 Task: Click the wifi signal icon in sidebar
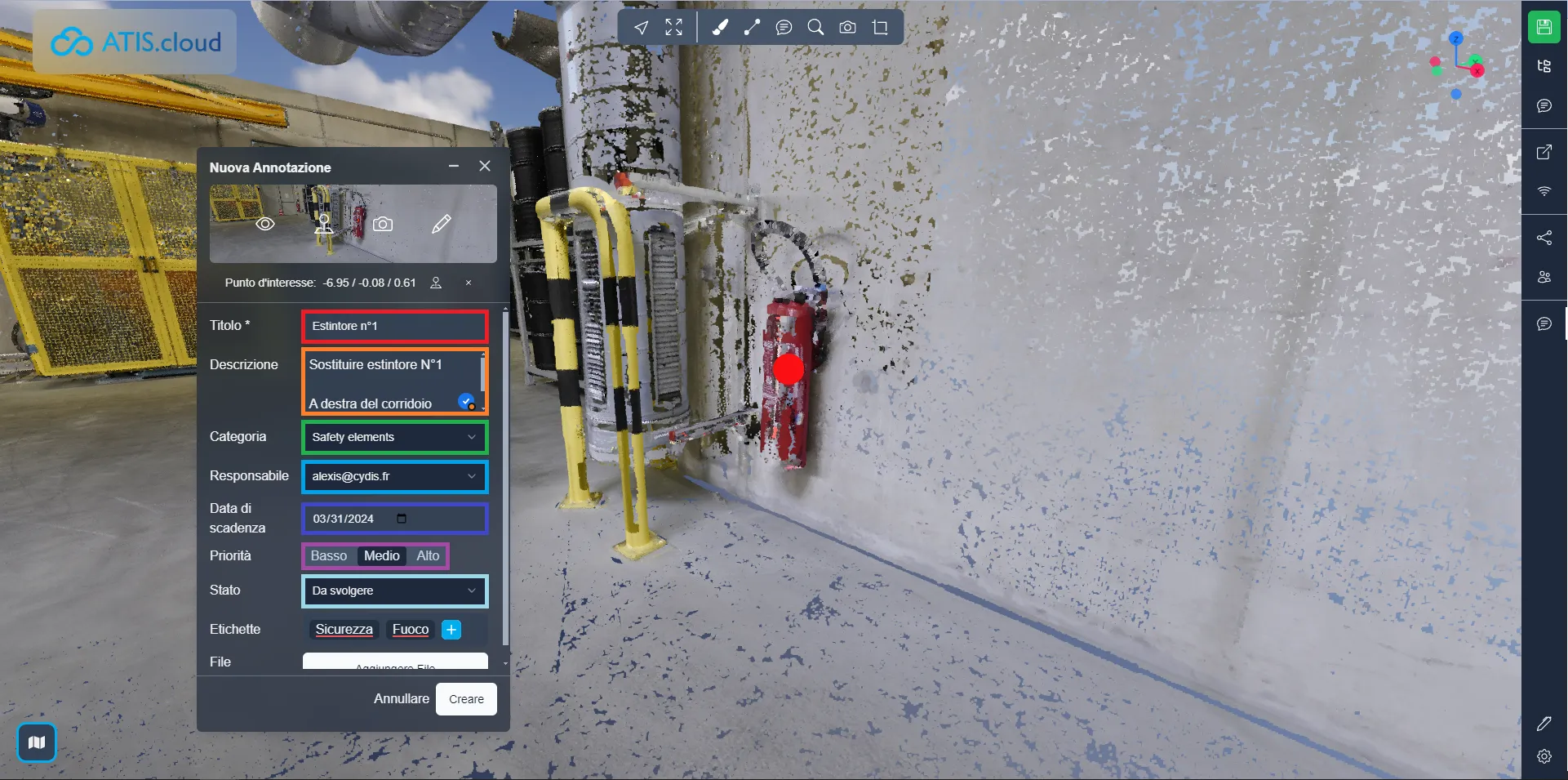[1544, 191]
